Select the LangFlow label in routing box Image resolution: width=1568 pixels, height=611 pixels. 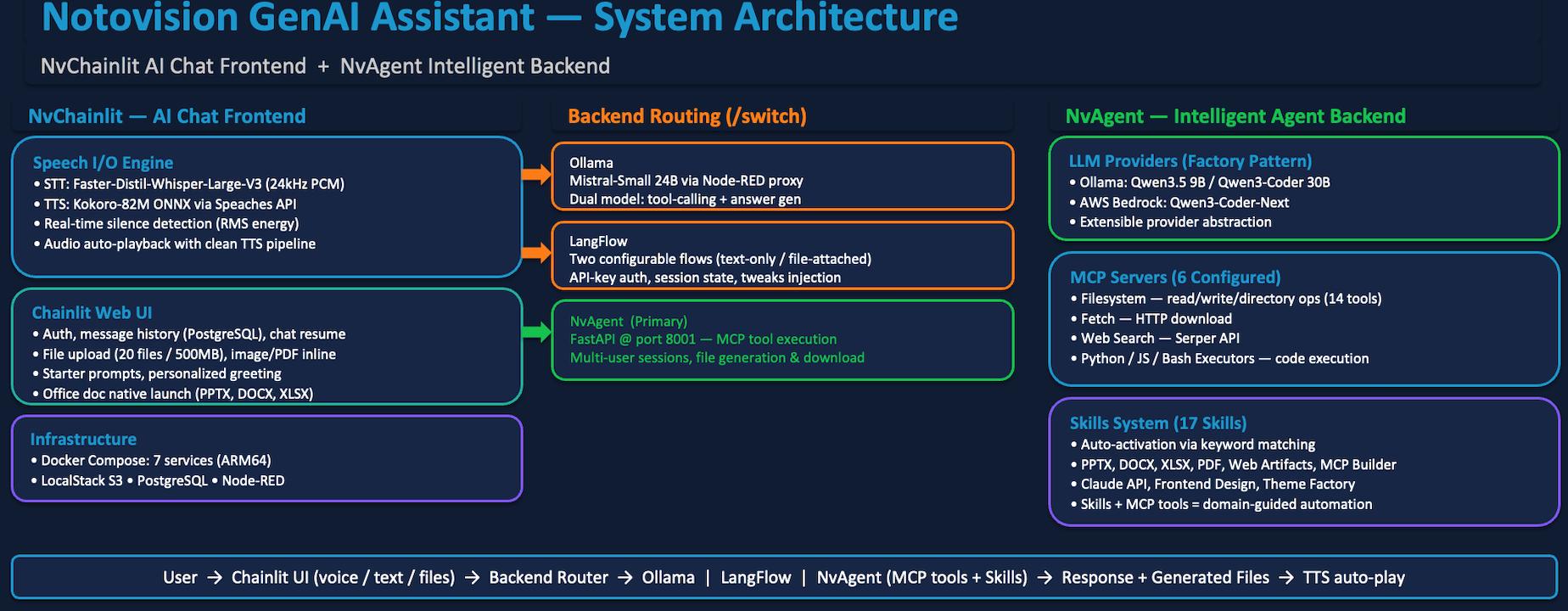coord(598,242)
